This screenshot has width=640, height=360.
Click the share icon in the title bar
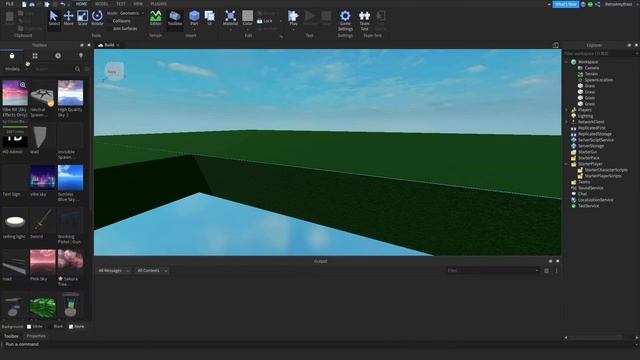[598, 4]
